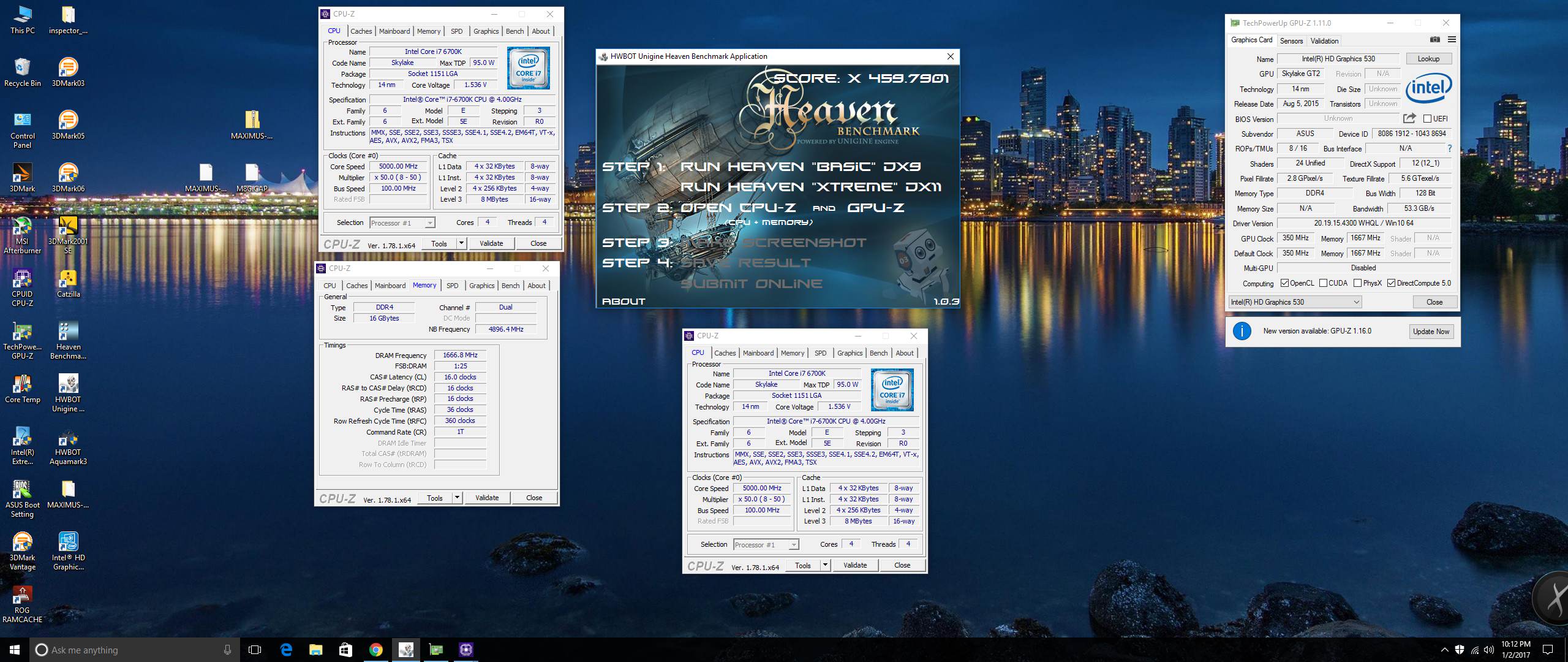Click Validate in top CPU-Z window

point(491,244)
